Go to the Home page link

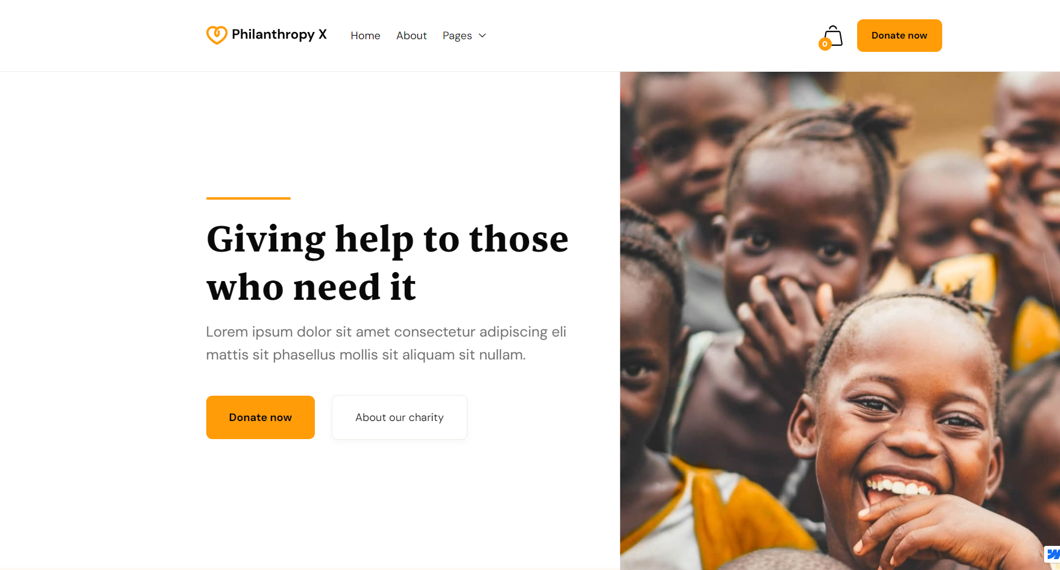(365, 36)
